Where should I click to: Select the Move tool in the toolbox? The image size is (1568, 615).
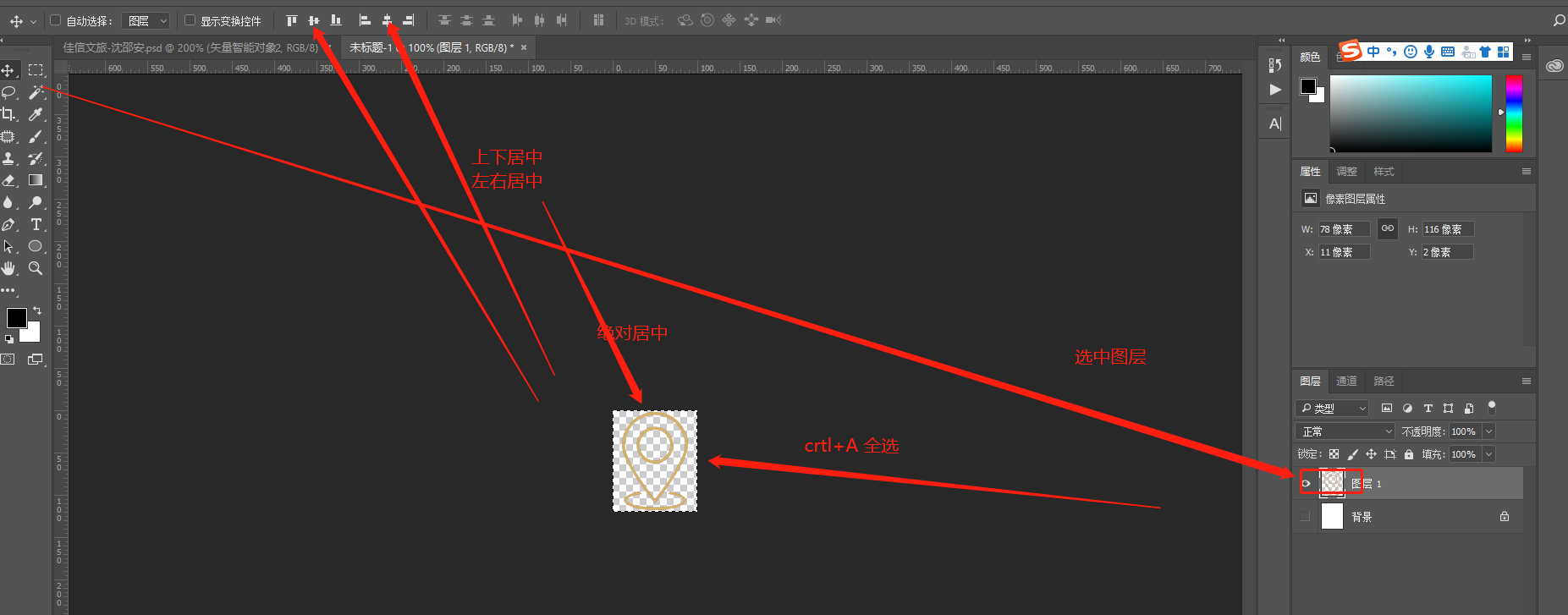[x=8, y=70]
